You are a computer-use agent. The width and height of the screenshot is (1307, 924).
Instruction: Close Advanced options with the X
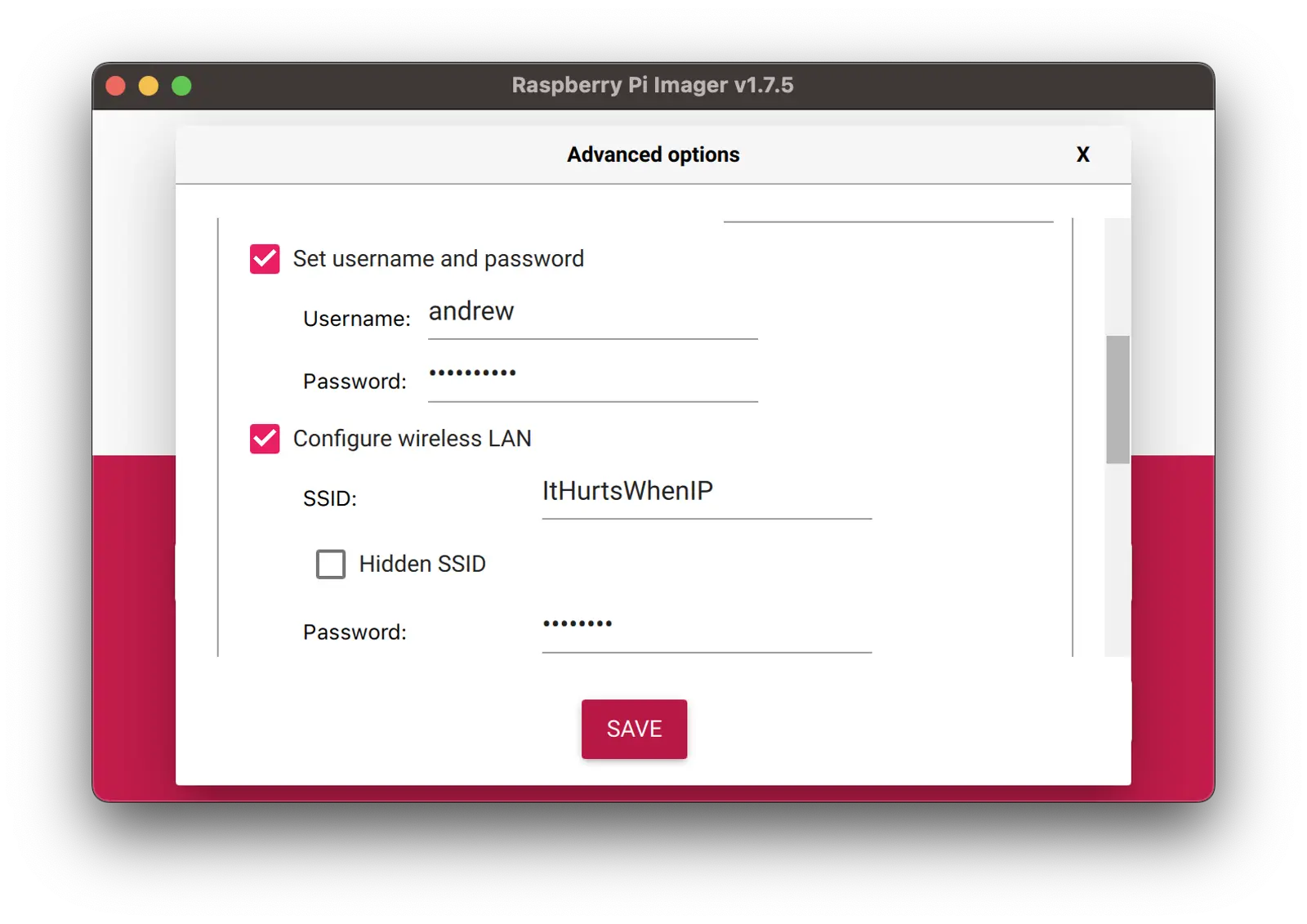1083,155
